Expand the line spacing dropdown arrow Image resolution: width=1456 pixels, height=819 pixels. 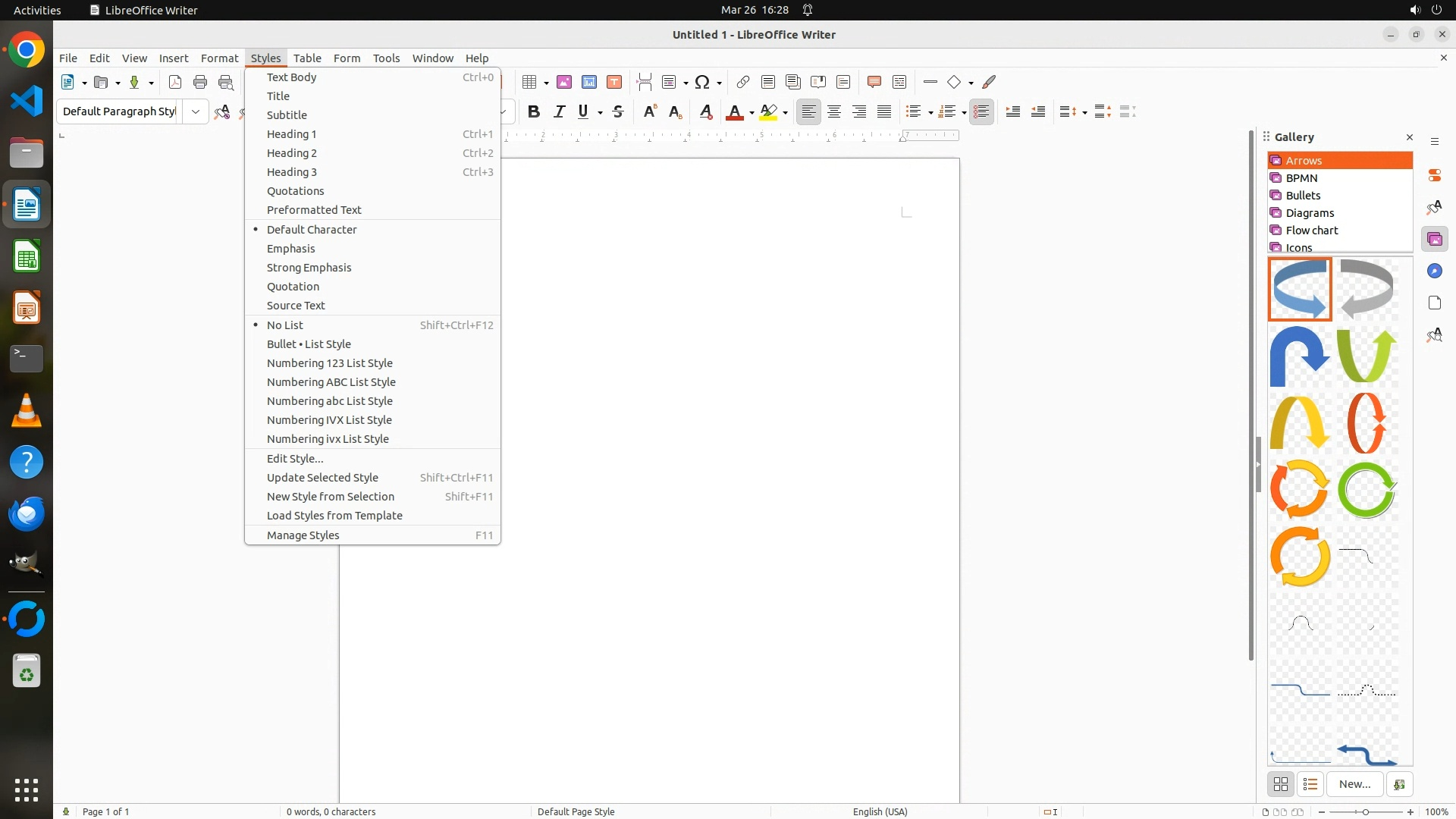(1084, 113)
